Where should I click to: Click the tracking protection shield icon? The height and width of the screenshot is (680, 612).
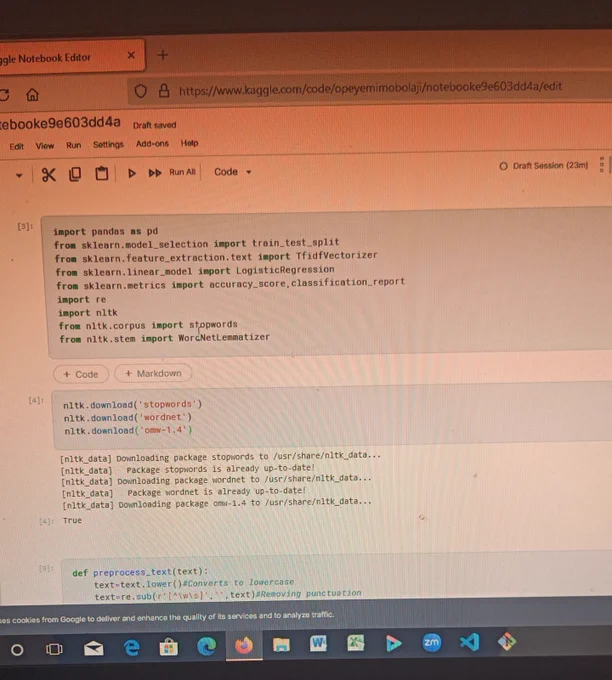[x=141, y=92]
